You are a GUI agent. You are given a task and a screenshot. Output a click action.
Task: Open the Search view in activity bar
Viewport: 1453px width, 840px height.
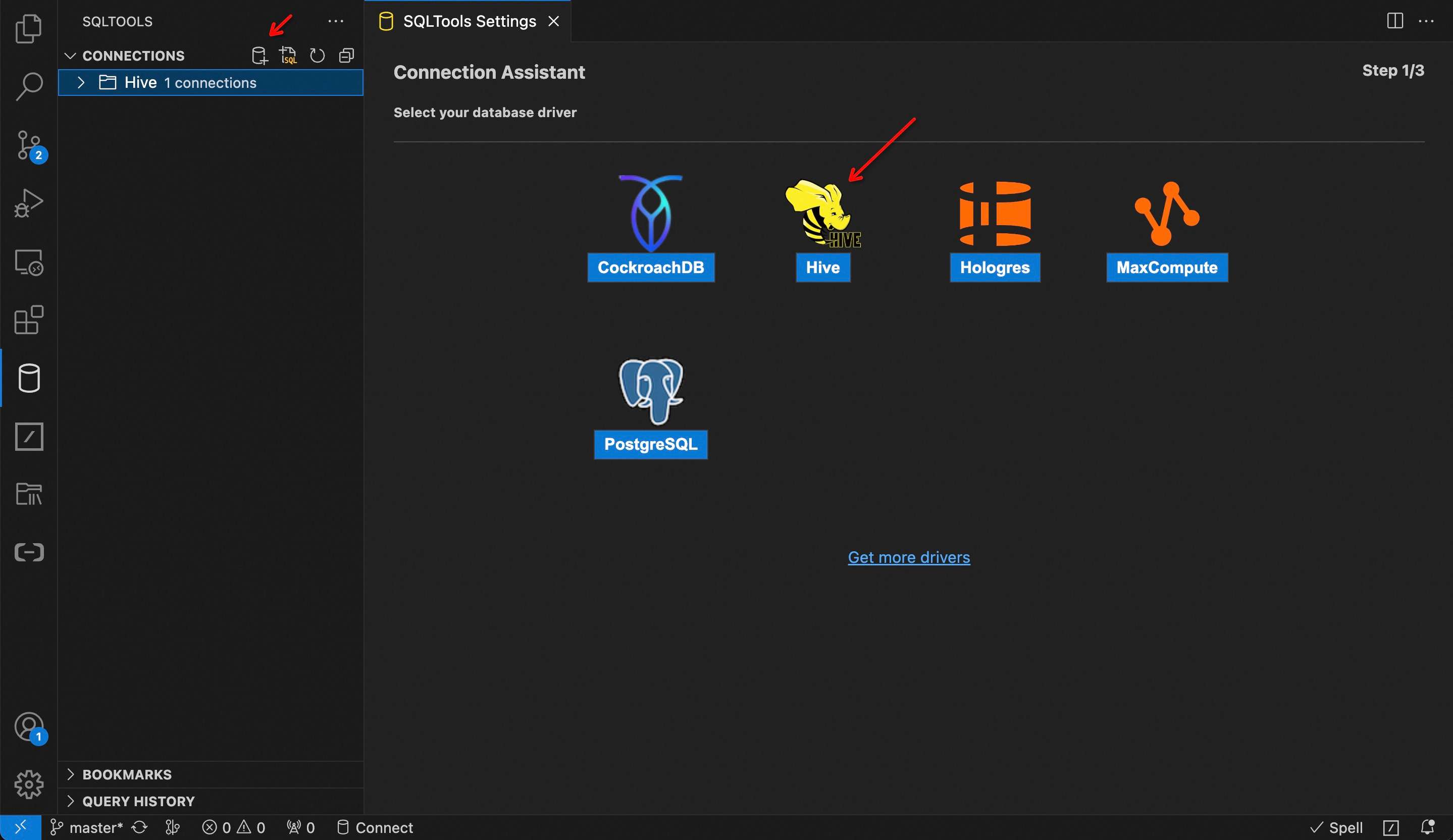point(28,86)
